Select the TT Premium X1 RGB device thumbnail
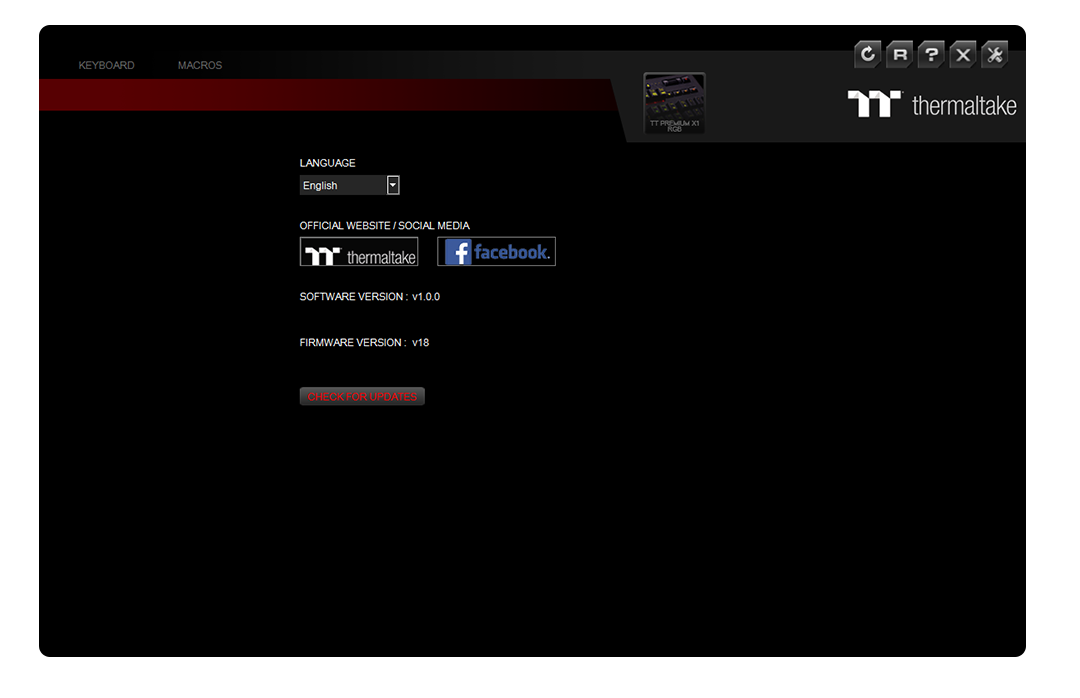This screenshot has width=1080, height=698. click(x=674, y=103)
